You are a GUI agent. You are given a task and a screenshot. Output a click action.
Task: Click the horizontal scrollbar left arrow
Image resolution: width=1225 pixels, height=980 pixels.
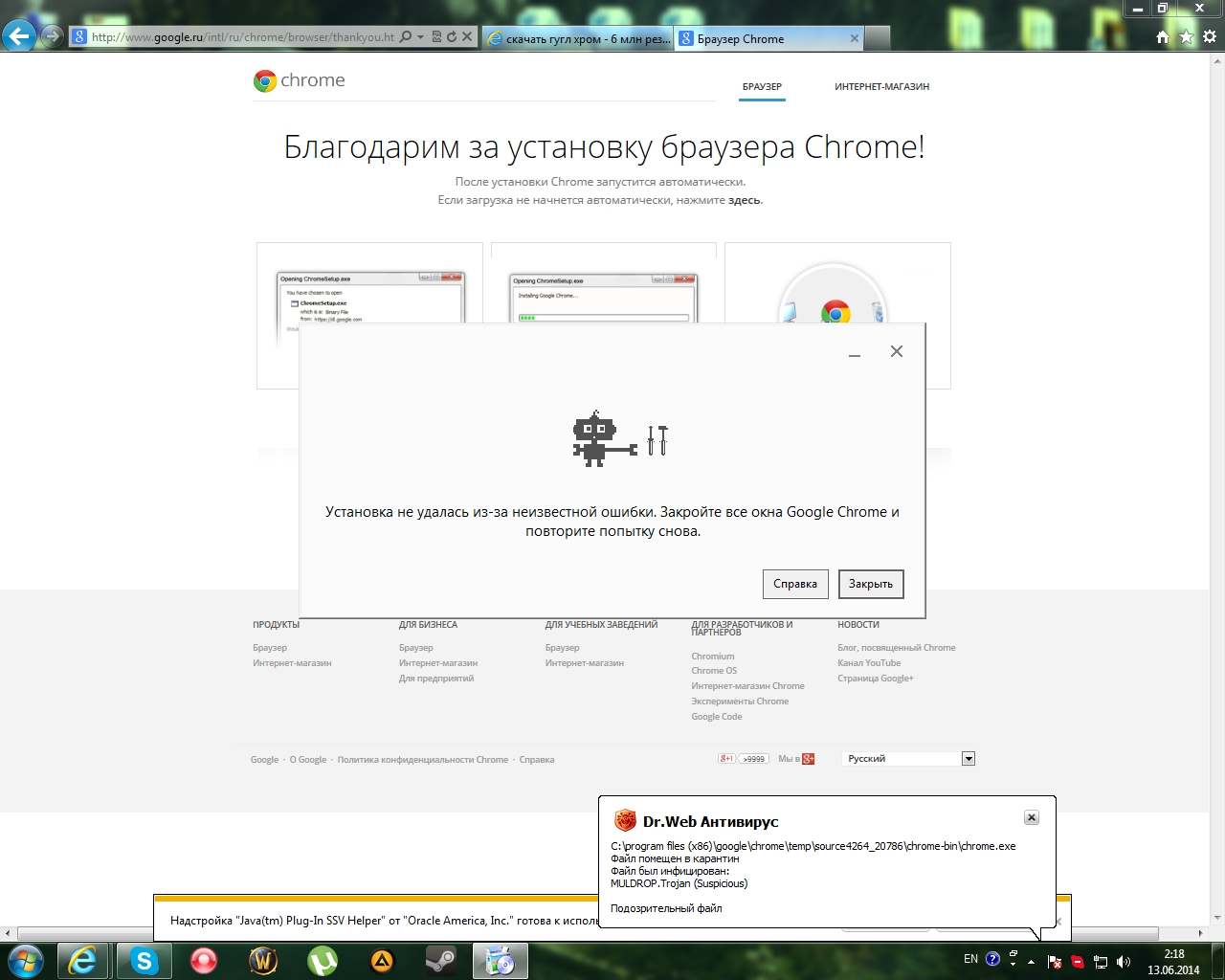(x=8, y=933)
